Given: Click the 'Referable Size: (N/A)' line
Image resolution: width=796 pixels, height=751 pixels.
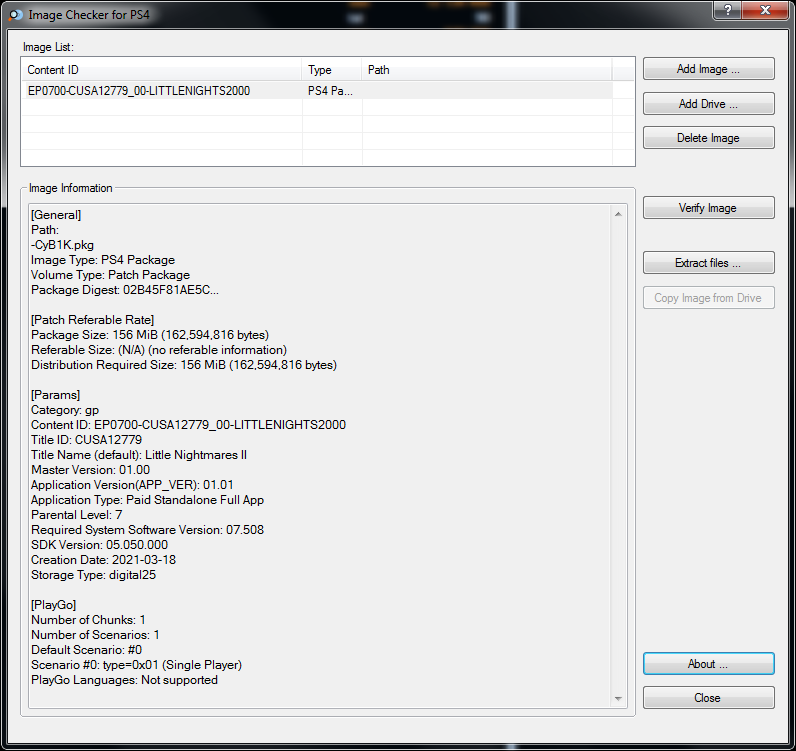Looking at the screenshot, I should (x=159, y=350).
